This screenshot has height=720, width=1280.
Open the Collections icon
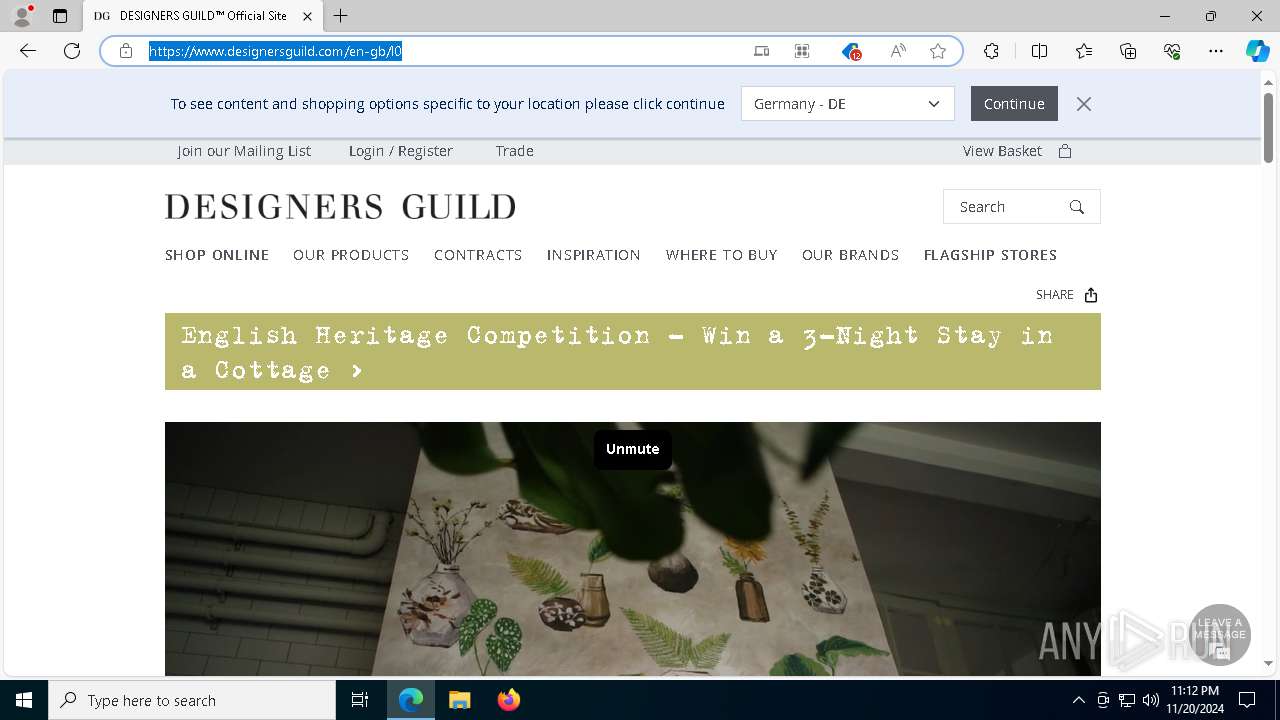point(1128,51)
